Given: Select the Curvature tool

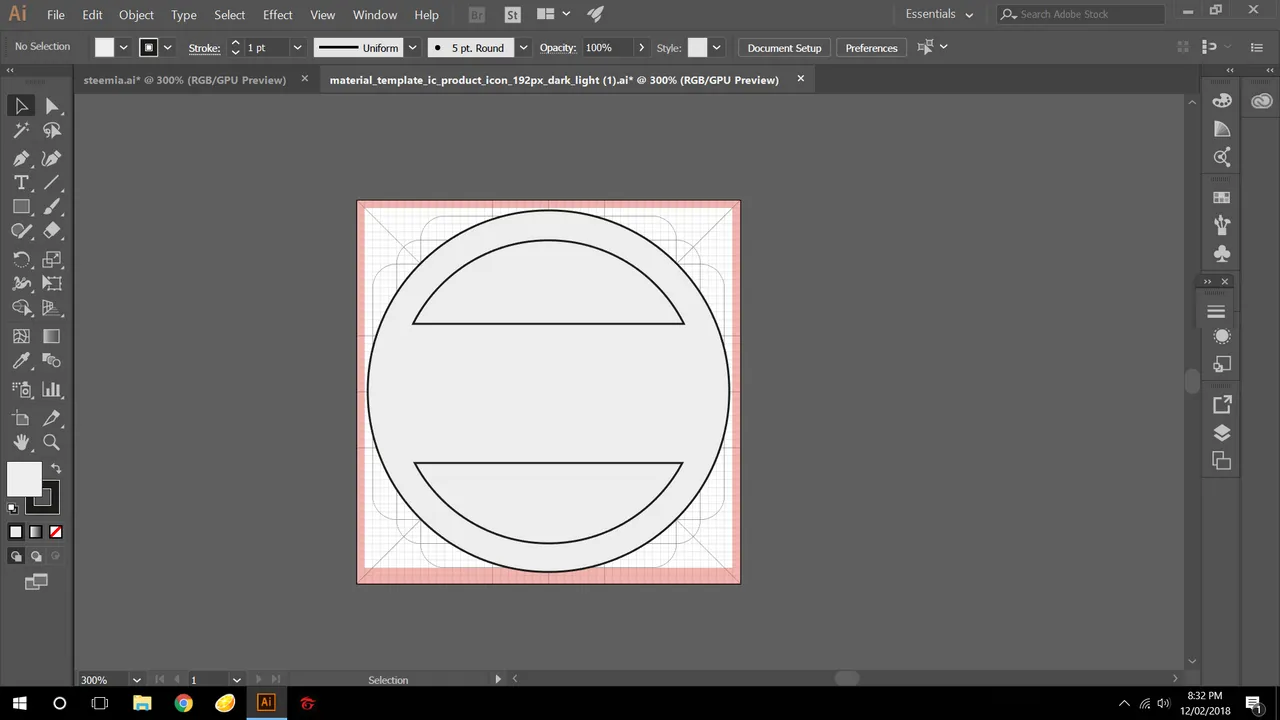Looking at the screenshot, I should point(52,158).
